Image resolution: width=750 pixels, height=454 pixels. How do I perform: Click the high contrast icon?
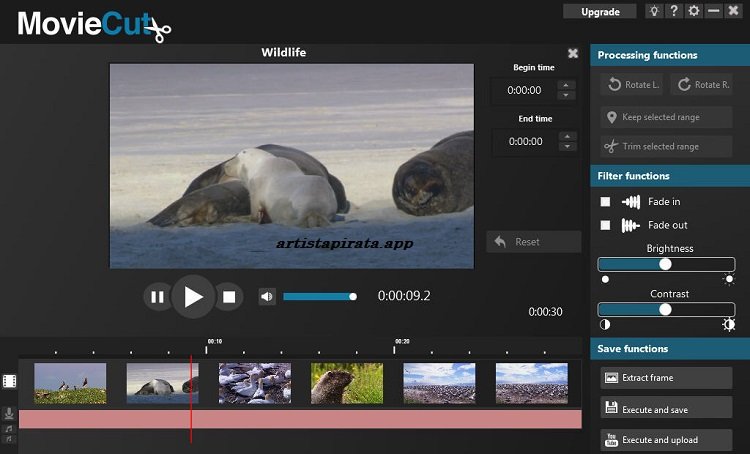[729, 325]
